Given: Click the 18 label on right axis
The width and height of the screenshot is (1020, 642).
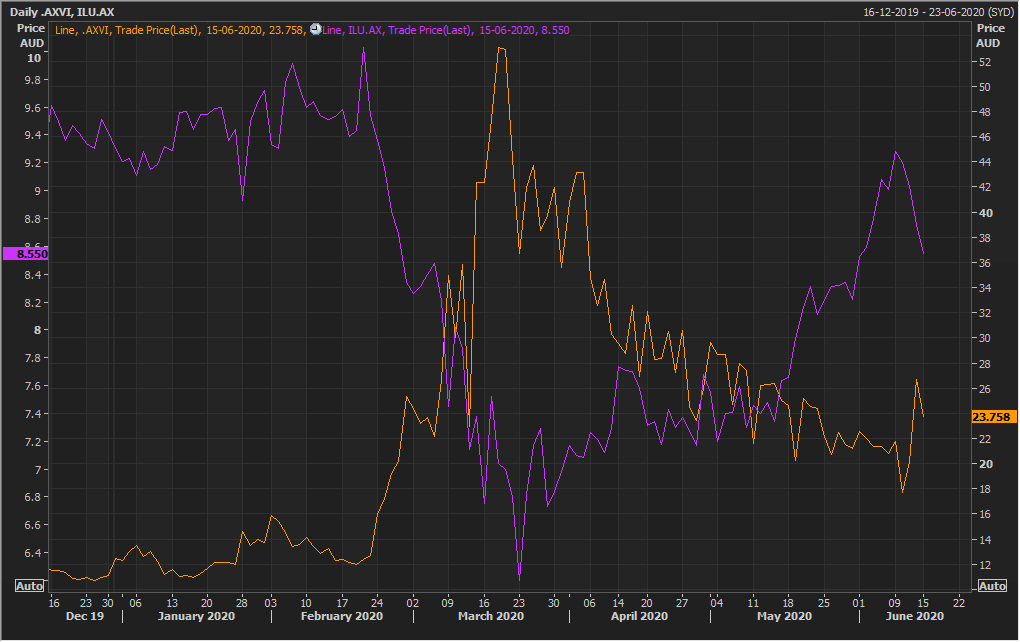Looking at the screenshot, I should (x=985, y=490).
